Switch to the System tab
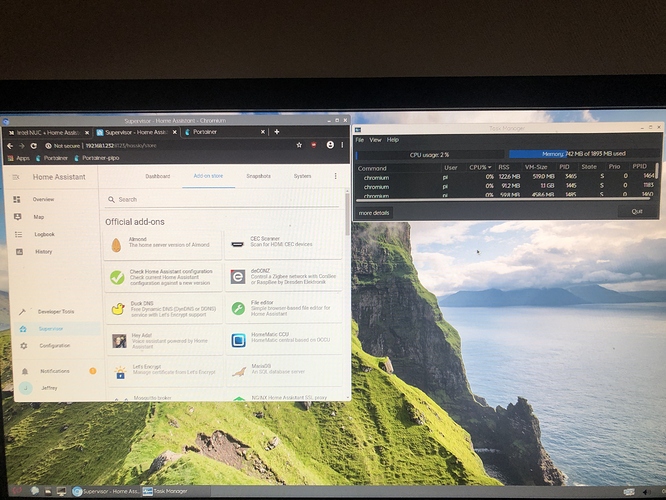This screenshot has width=666, height=500. pyautogui.click(x=302, y=176)
